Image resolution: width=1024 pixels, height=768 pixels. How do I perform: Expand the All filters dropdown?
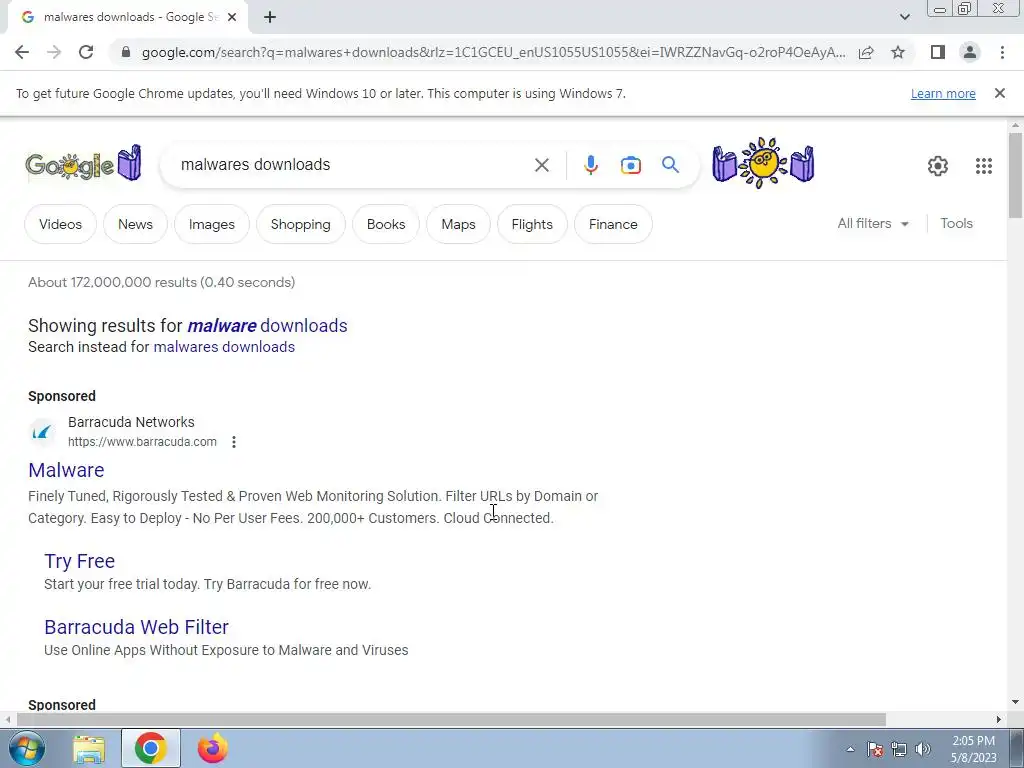tap(873, 223)
